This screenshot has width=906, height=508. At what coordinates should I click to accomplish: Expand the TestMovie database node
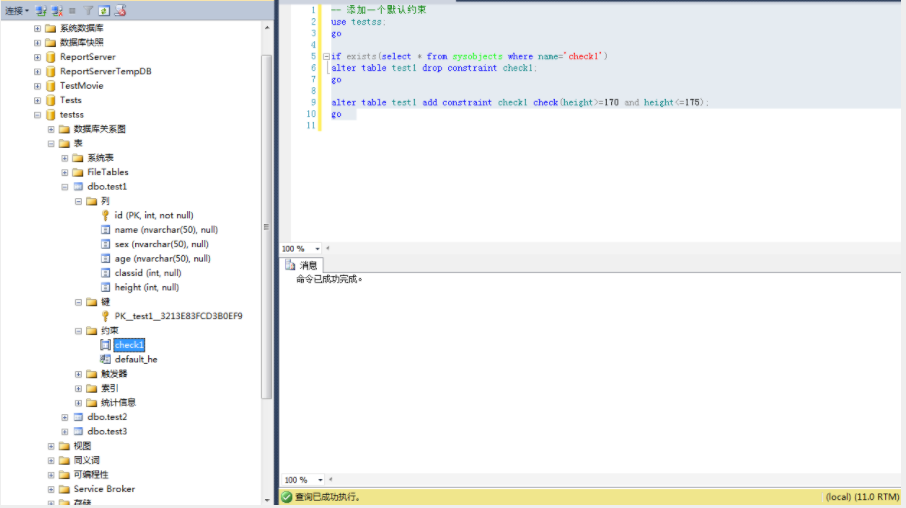pos(37,86)
